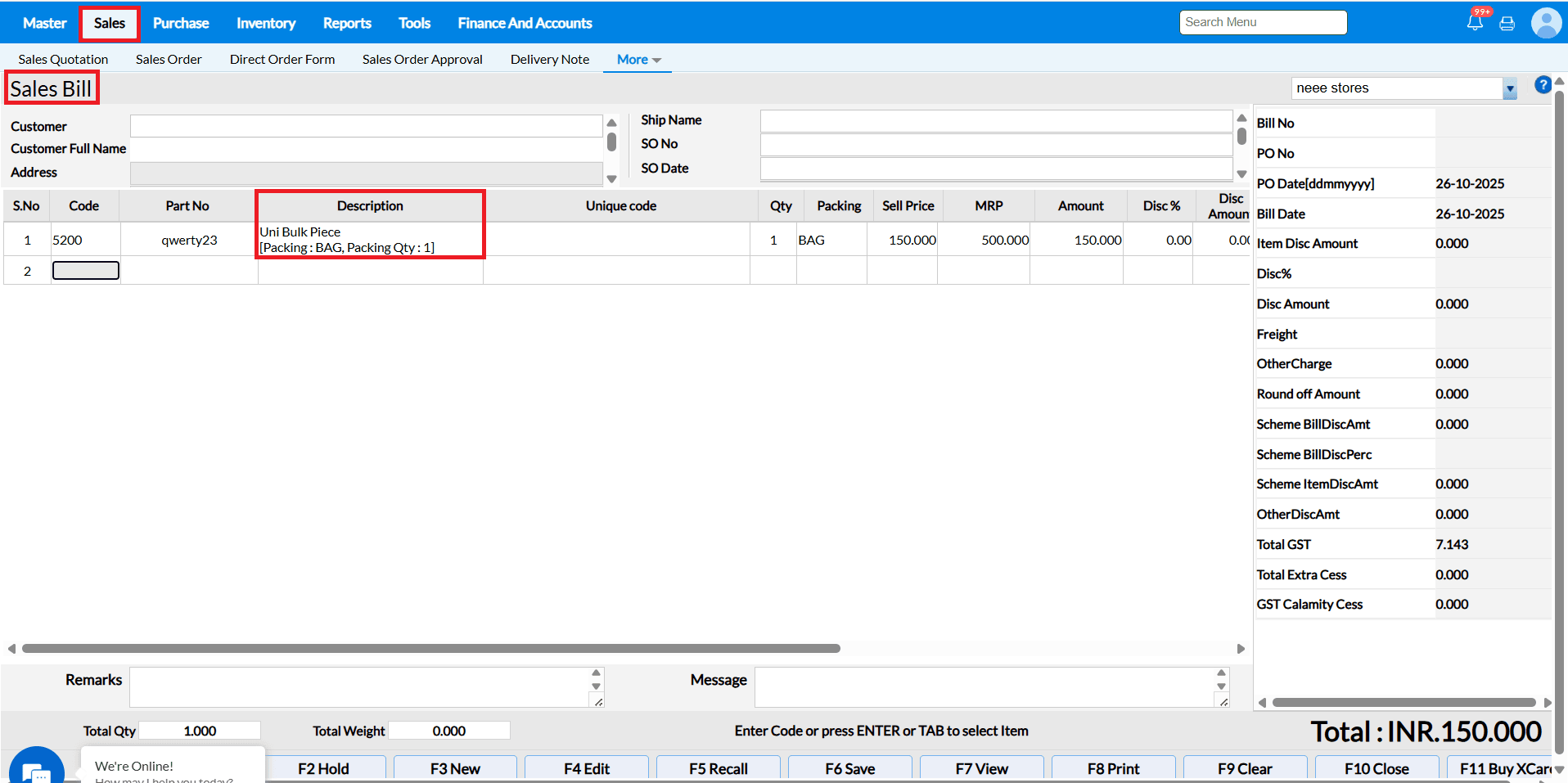1568x783 pixels.
Task: Click the part number qwerty23
Action: click(189, 240)
